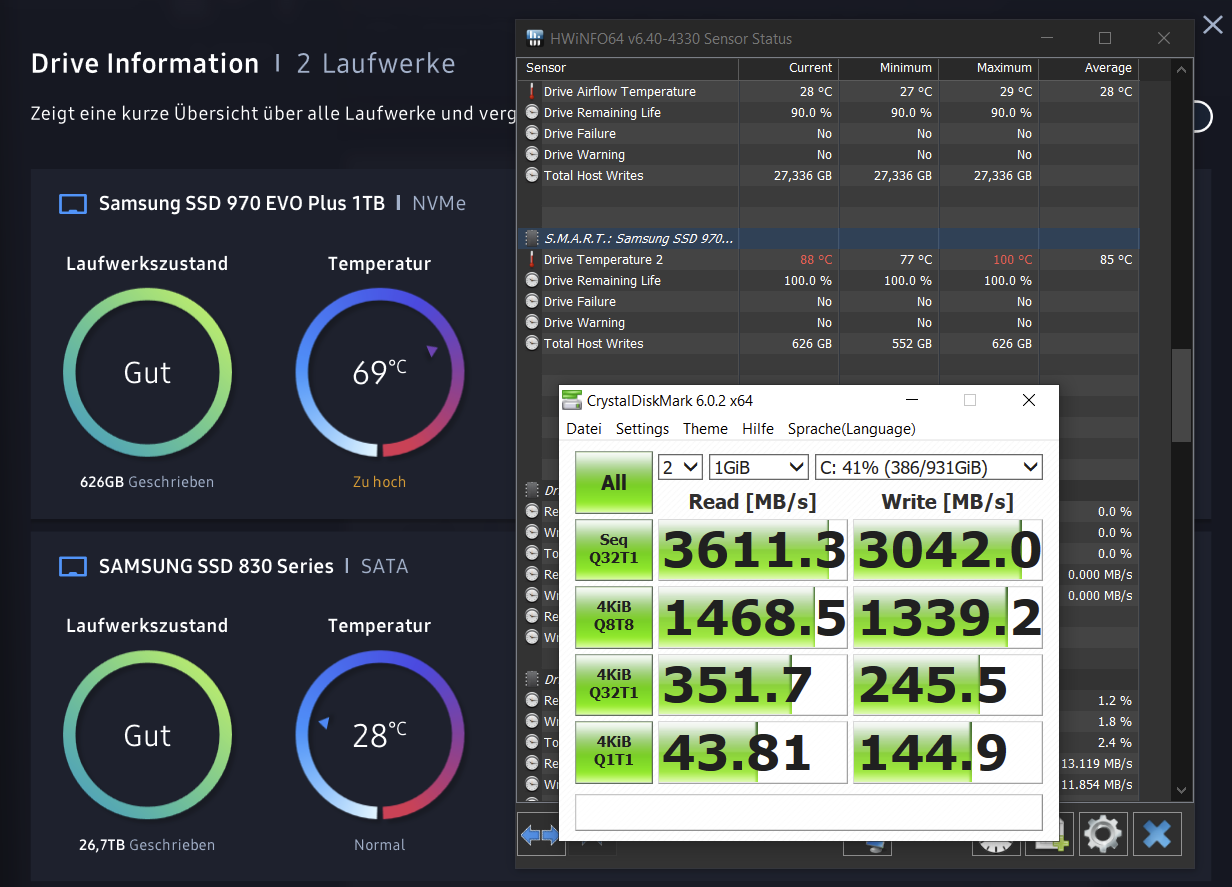Image resolution: width=1232 pixels, height=887 pixels.
Task: Click the Sensor column header in HWiNFO
Action: point(628,68)
